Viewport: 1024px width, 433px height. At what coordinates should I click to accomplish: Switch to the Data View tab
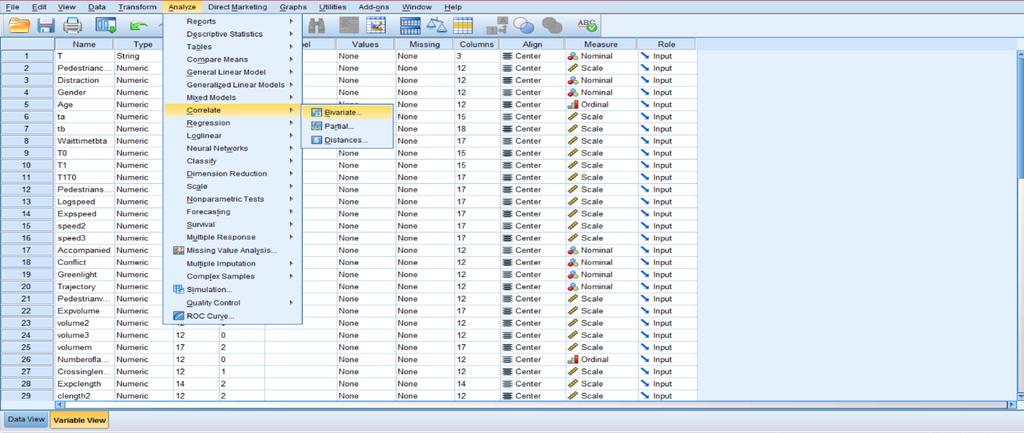[x=24, y=420]
